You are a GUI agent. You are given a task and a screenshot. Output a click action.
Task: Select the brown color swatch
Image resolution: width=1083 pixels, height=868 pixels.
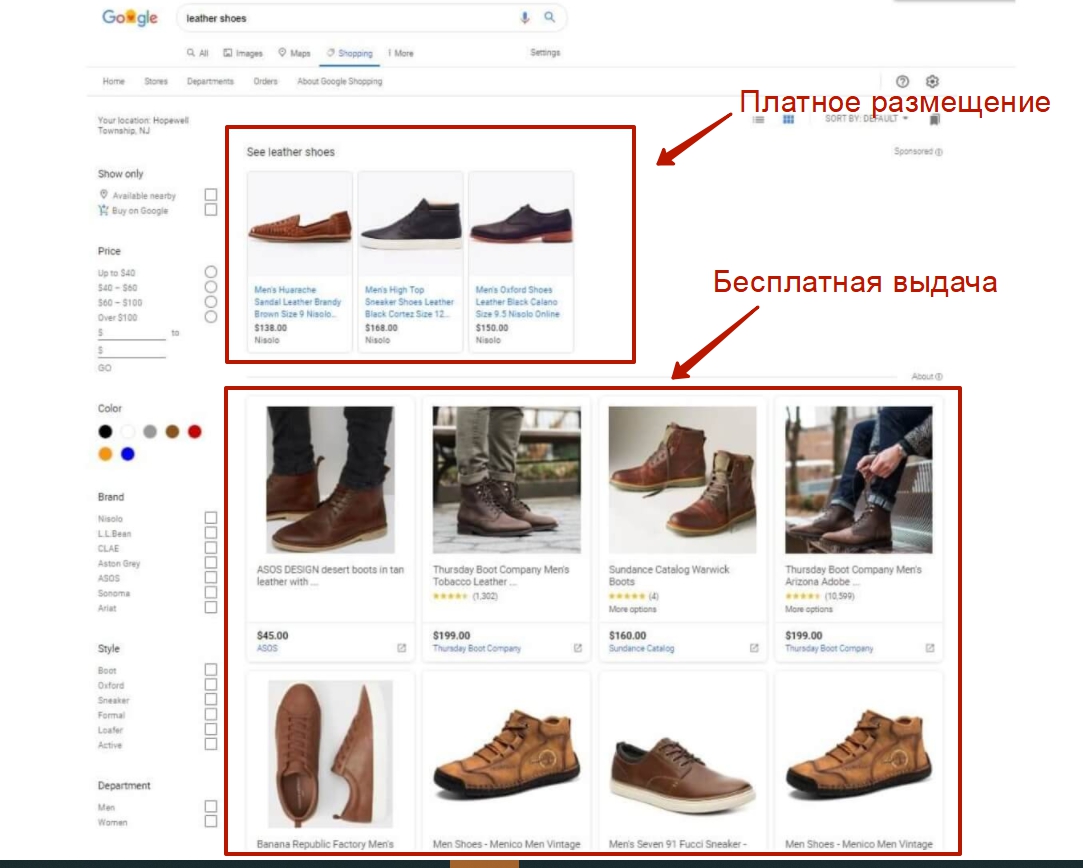(x=173, y=432)
